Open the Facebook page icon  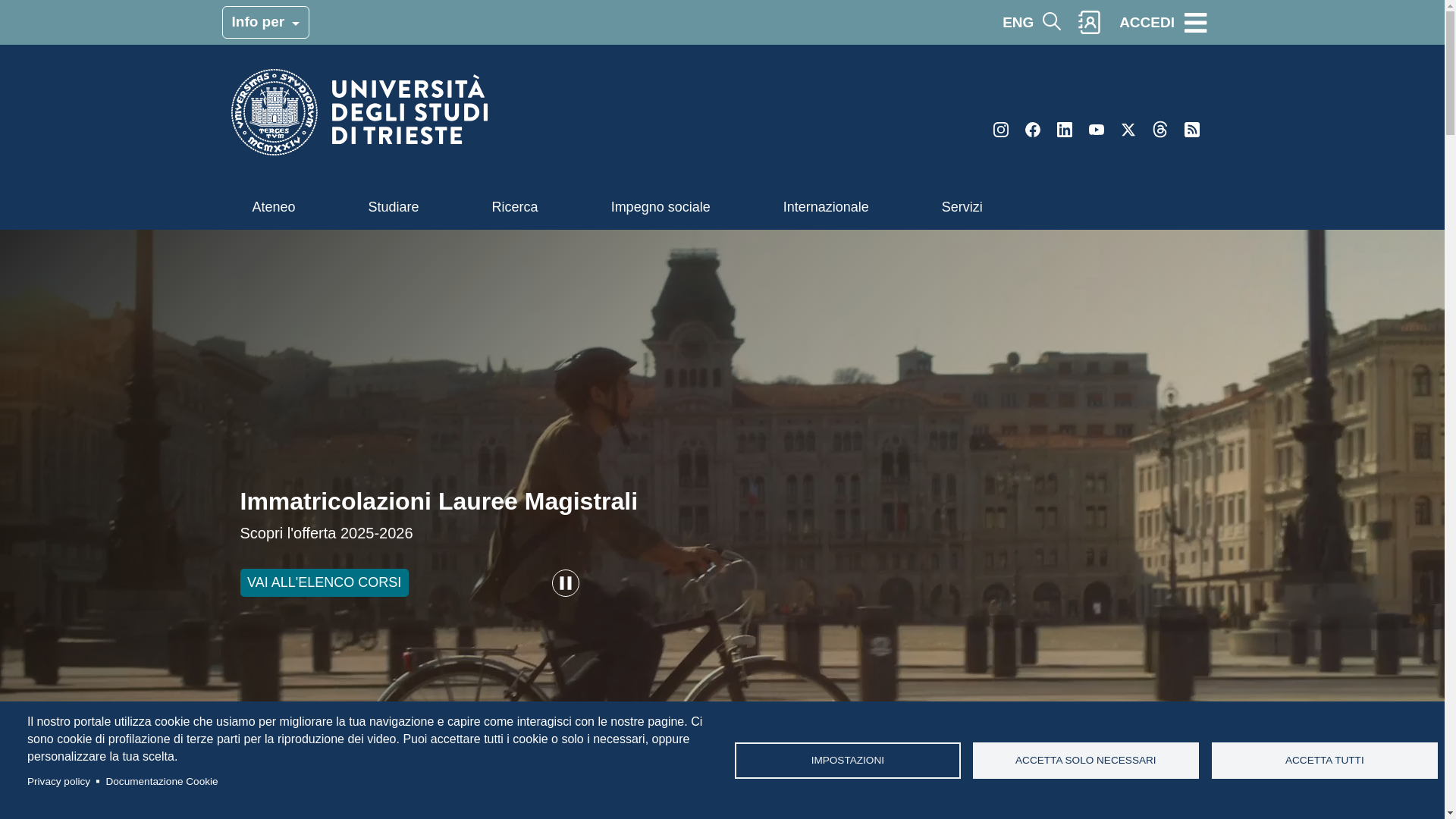point(1033,130)
